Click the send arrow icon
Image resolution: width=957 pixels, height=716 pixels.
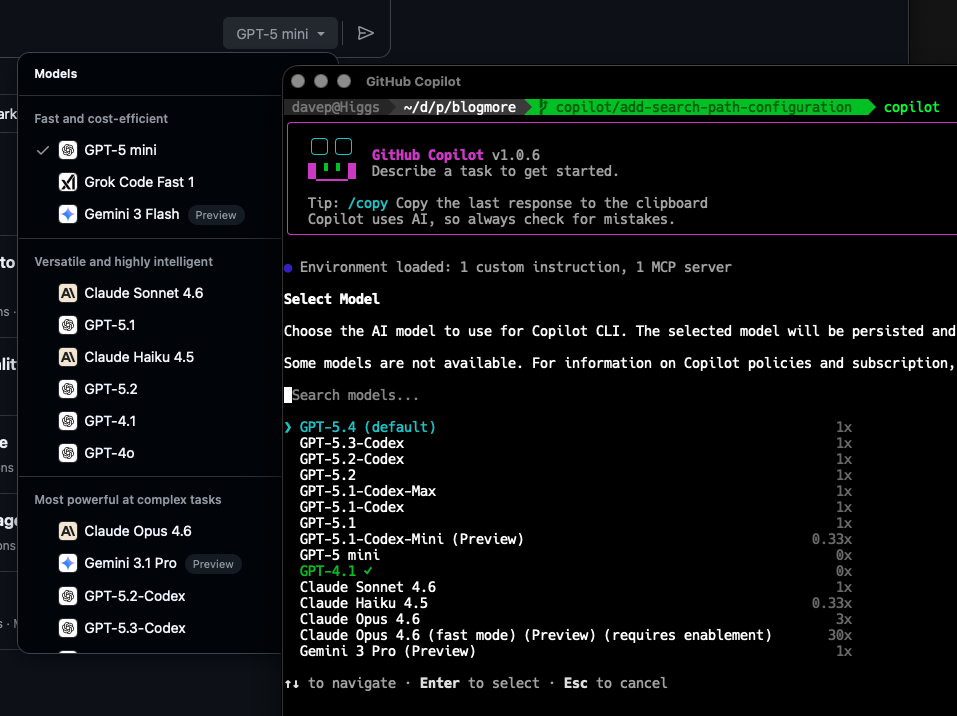366,33
